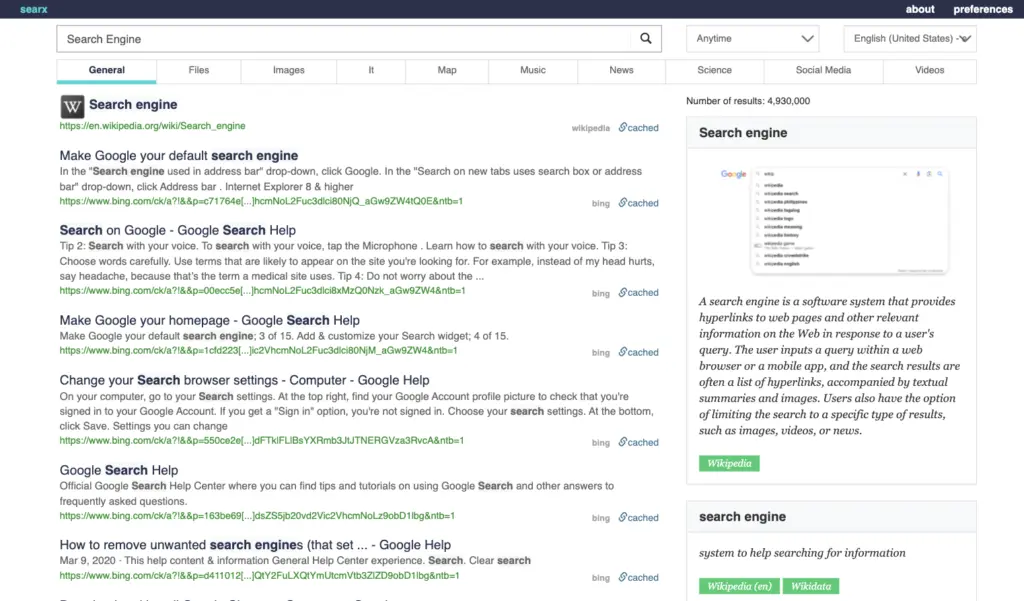
Task: Open cached link for the Wikipedia result
Action: coord(639,127)
